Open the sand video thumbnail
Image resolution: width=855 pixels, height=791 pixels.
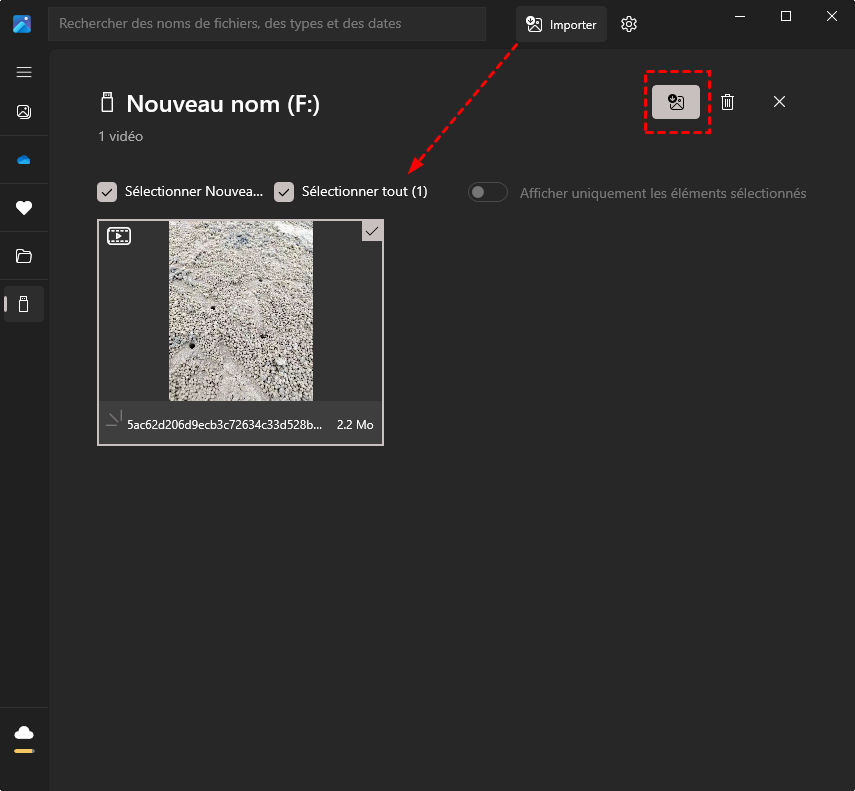[x=240, y=312]
